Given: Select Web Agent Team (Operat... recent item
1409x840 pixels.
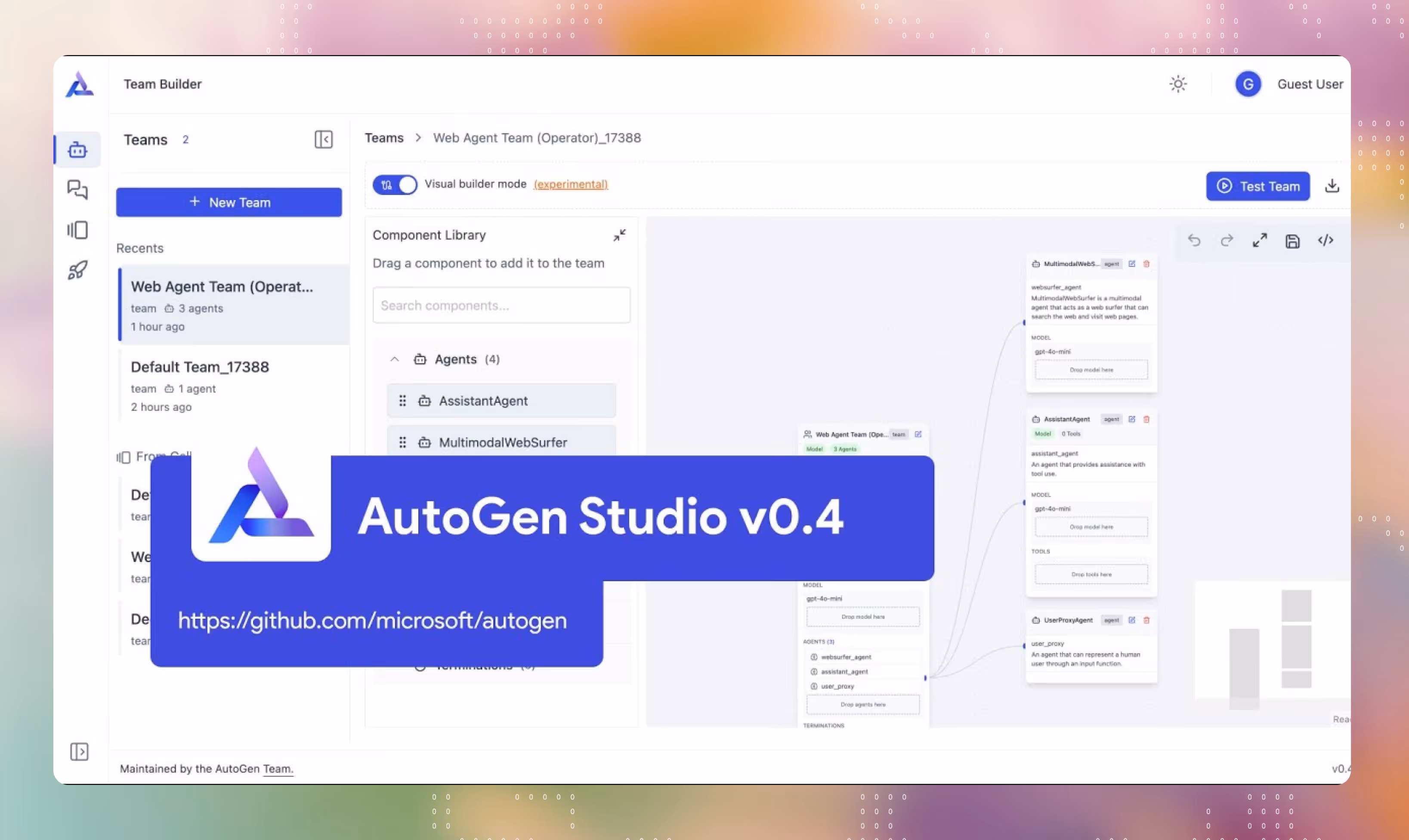Looking at the screenshot, I should 234,305.
